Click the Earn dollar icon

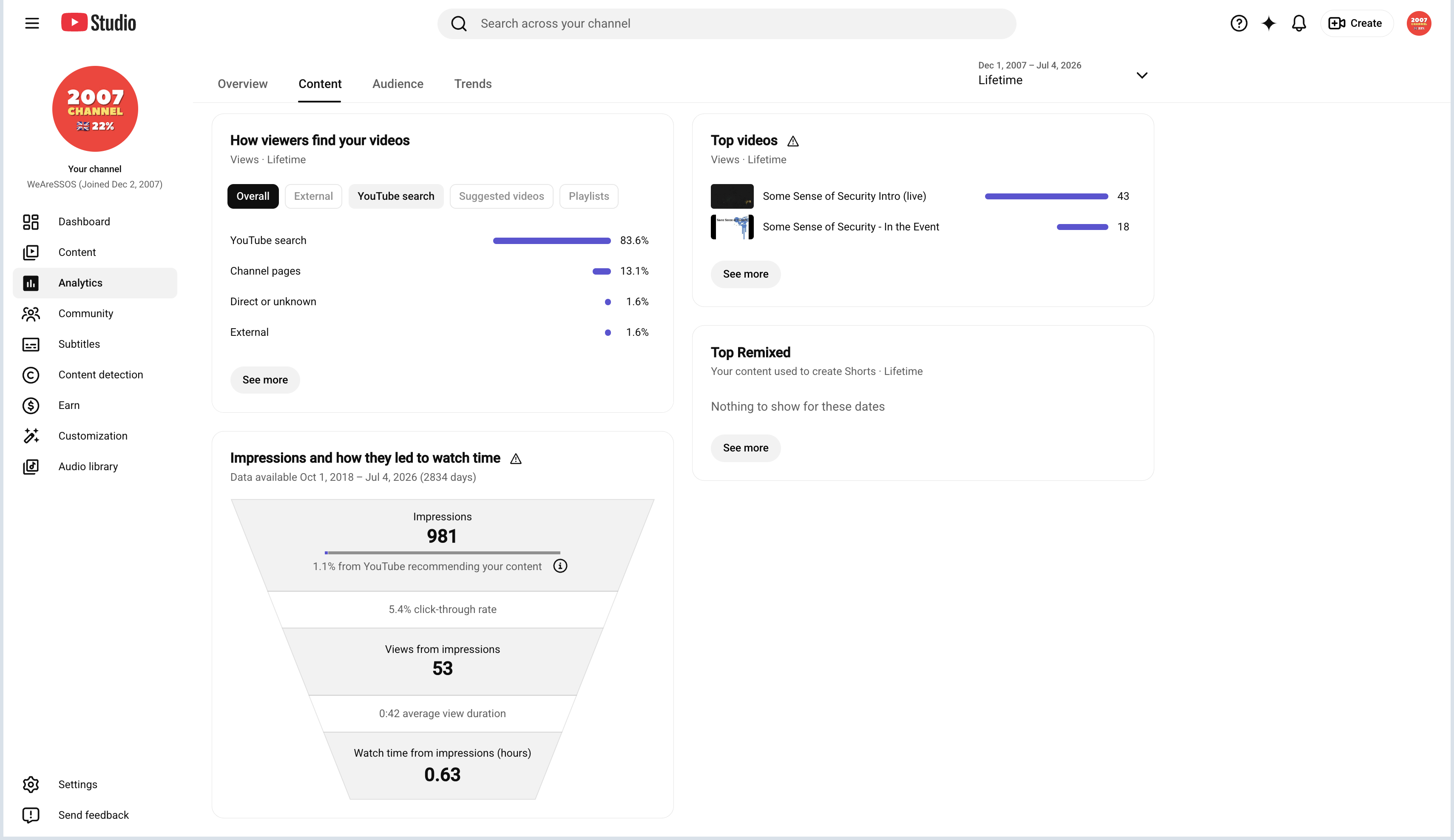coord(31,405)
